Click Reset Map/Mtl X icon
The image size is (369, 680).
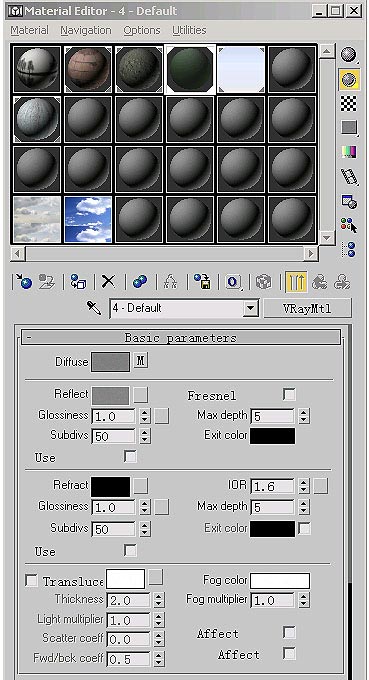108,282
